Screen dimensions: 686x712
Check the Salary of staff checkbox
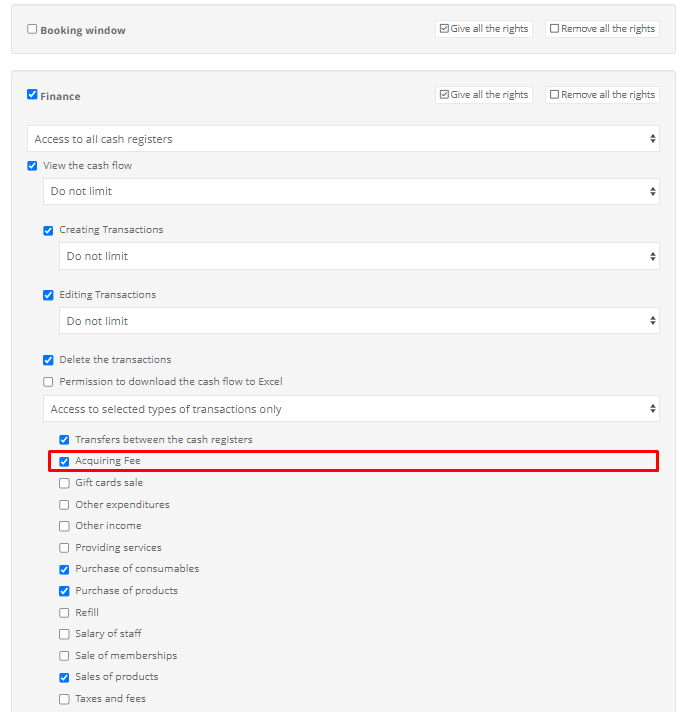click(64, 634)
